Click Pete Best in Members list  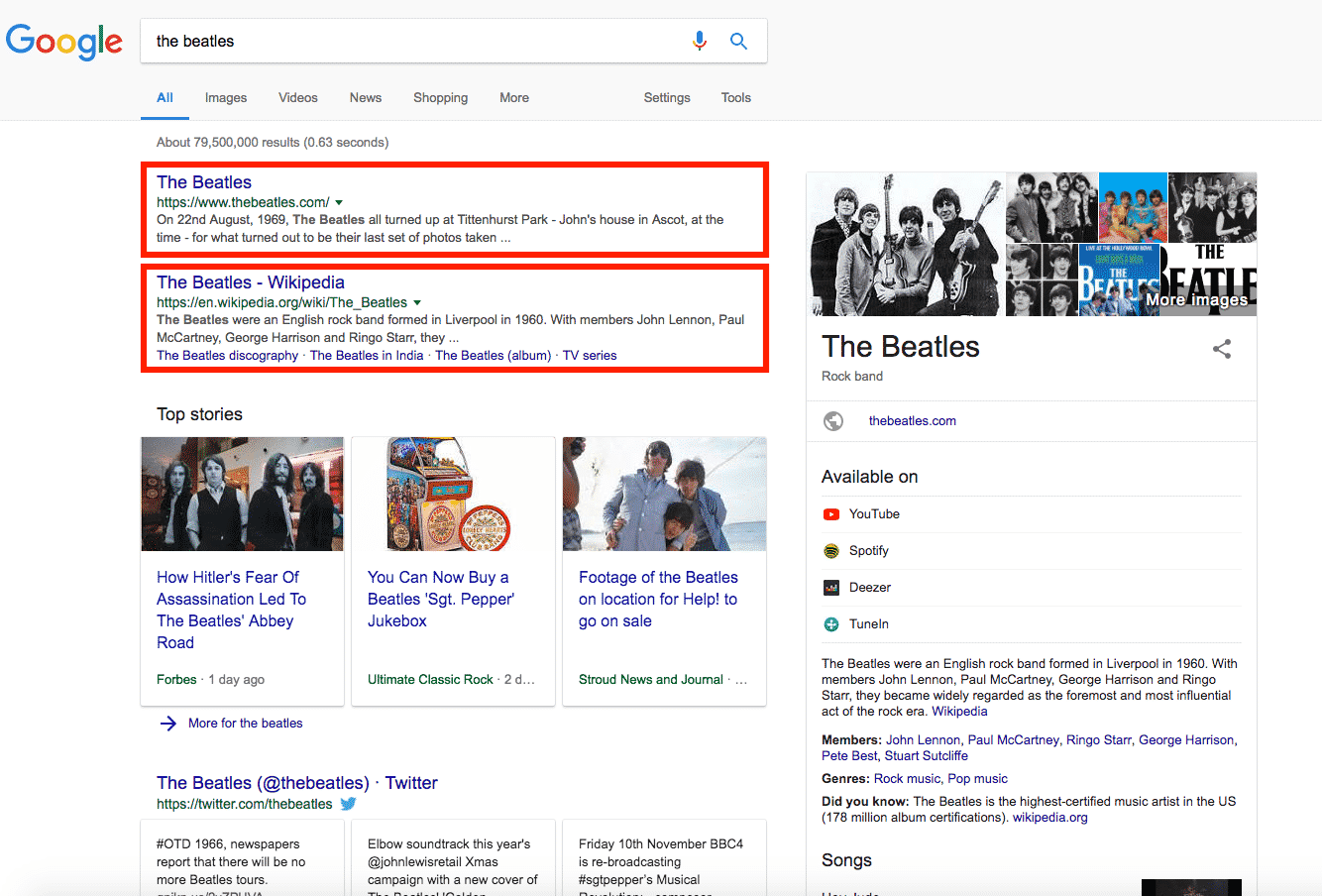849,756
